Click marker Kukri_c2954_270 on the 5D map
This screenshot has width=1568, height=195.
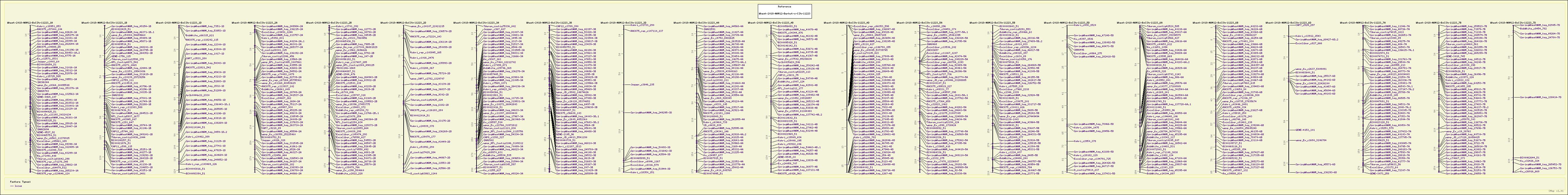pos(1086,141)
